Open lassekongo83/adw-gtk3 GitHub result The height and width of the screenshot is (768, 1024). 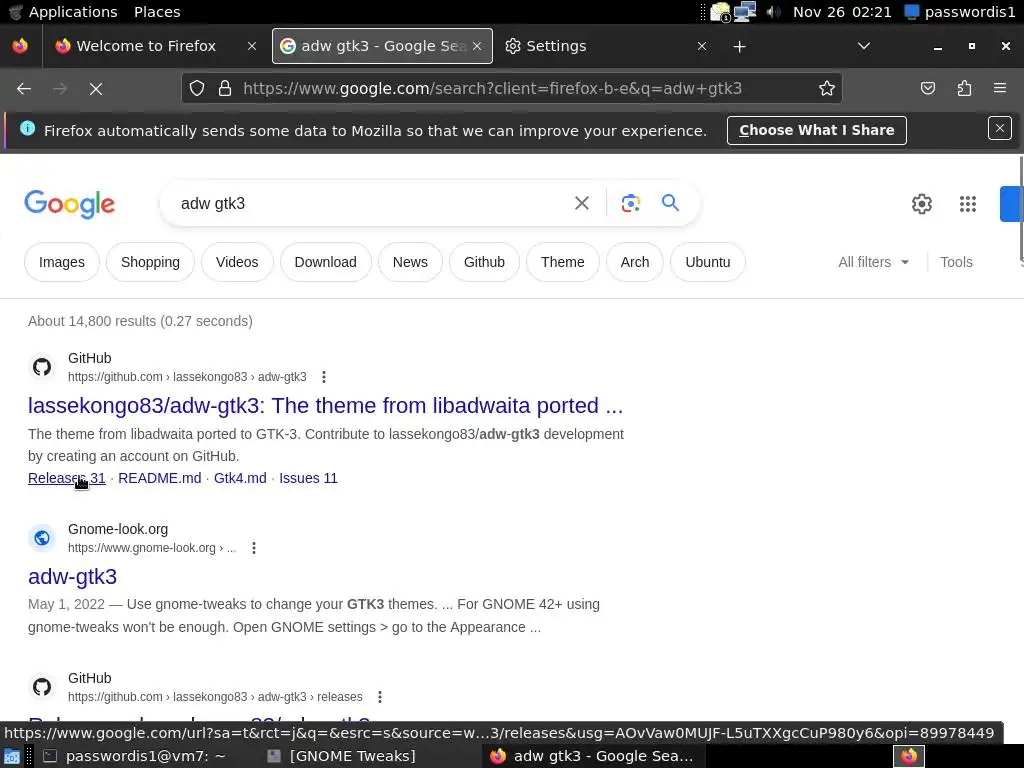click(x=325, y=406)
